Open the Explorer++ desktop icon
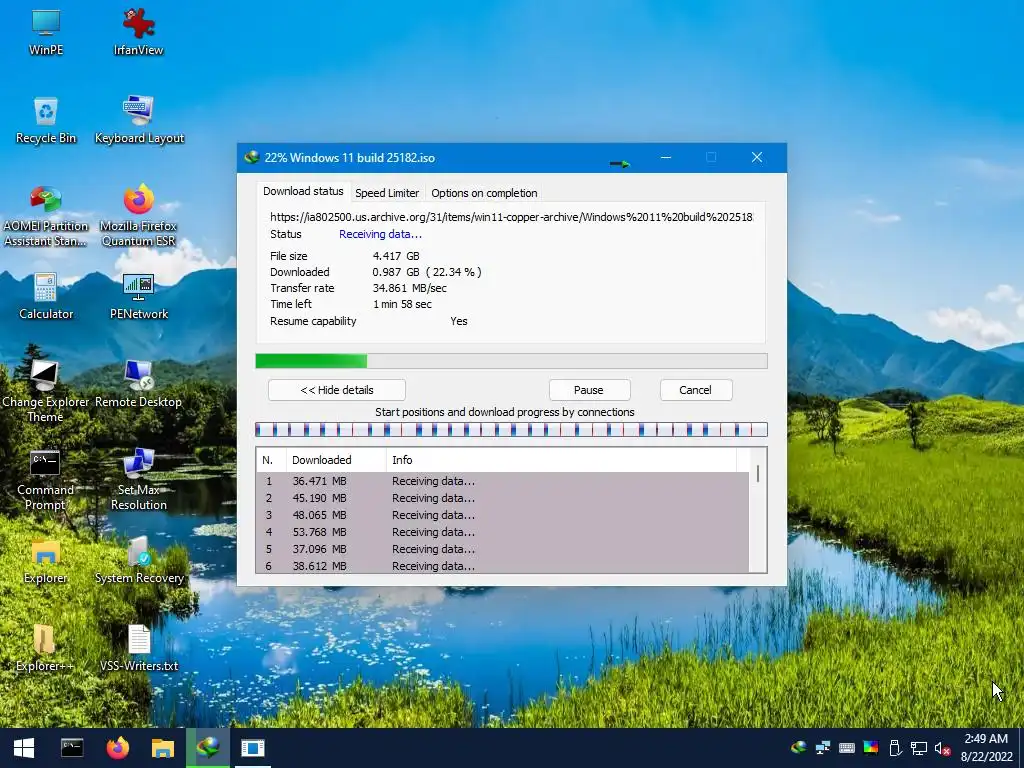Viewport: 1024px width, 768px height. pyautogui.click(x=44, y=648)
